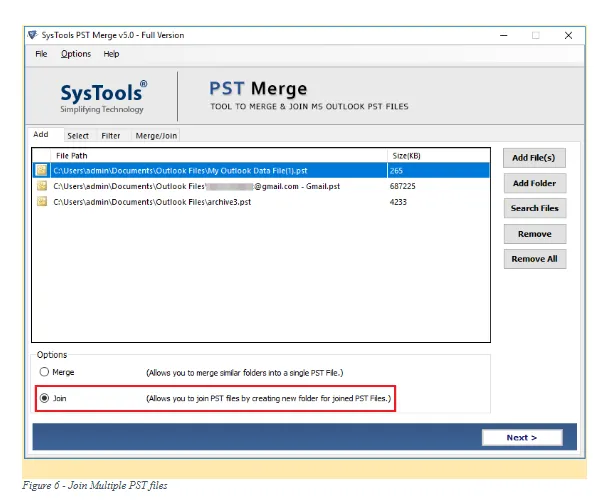This screenshot has height=502, width=602.
Task: Click the PST file icon for Gmail.pst row
Action: coord(41,186)
